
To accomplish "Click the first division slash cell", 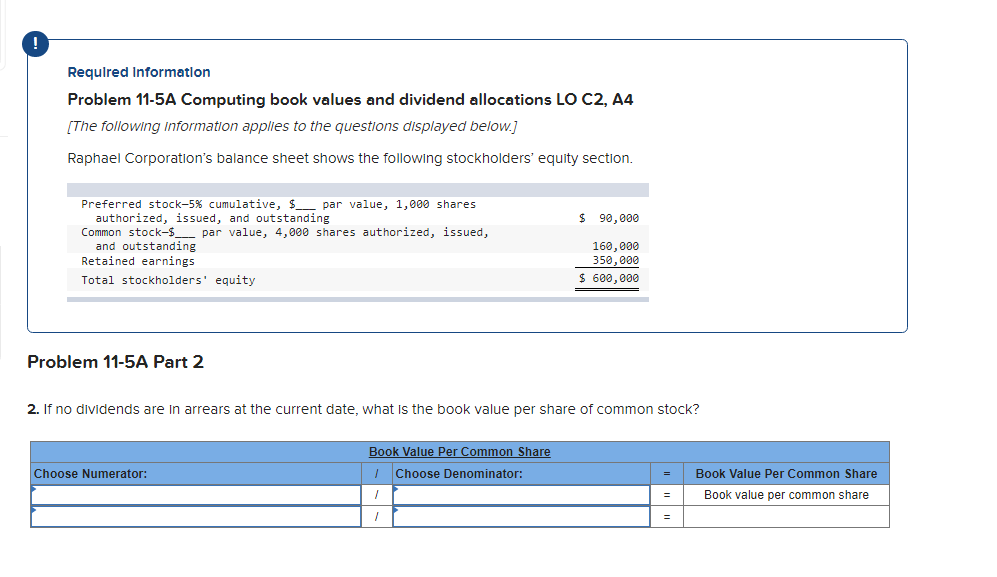I will (376, 495).
